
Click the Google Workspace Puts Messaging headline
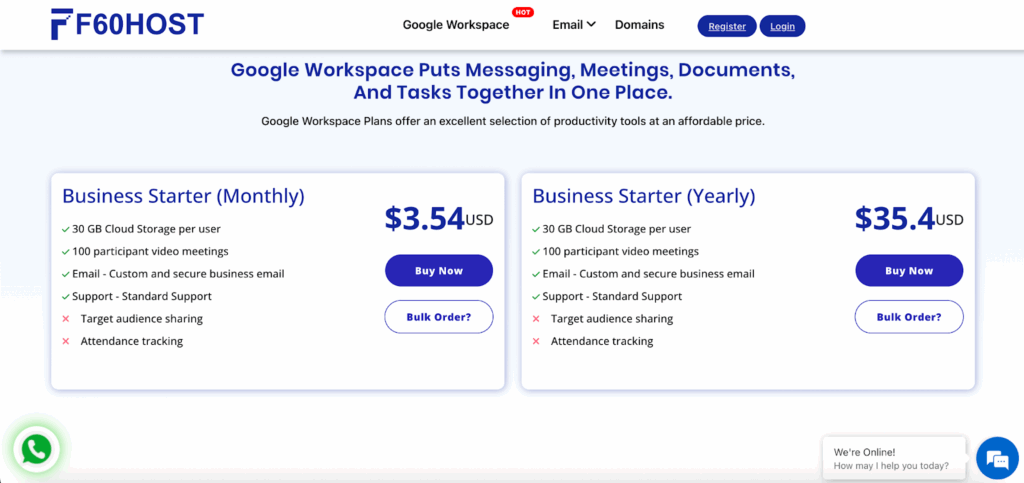point(513,81)
